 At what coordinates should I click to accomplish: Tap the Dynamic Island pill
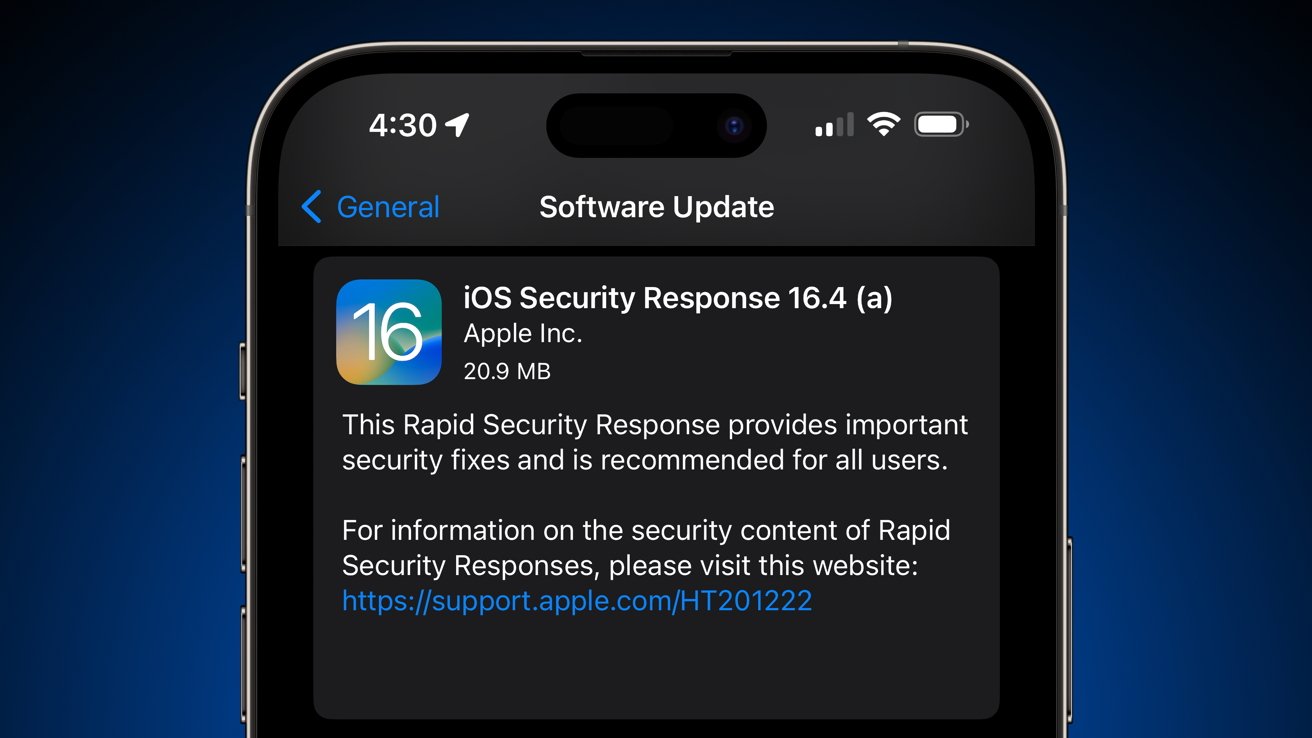tap(656, 125)
